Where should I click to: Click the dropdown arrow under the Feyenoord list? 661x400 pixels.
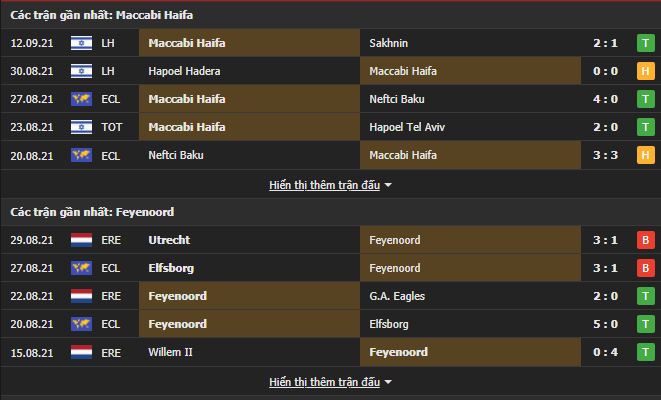tap(388, 383)
